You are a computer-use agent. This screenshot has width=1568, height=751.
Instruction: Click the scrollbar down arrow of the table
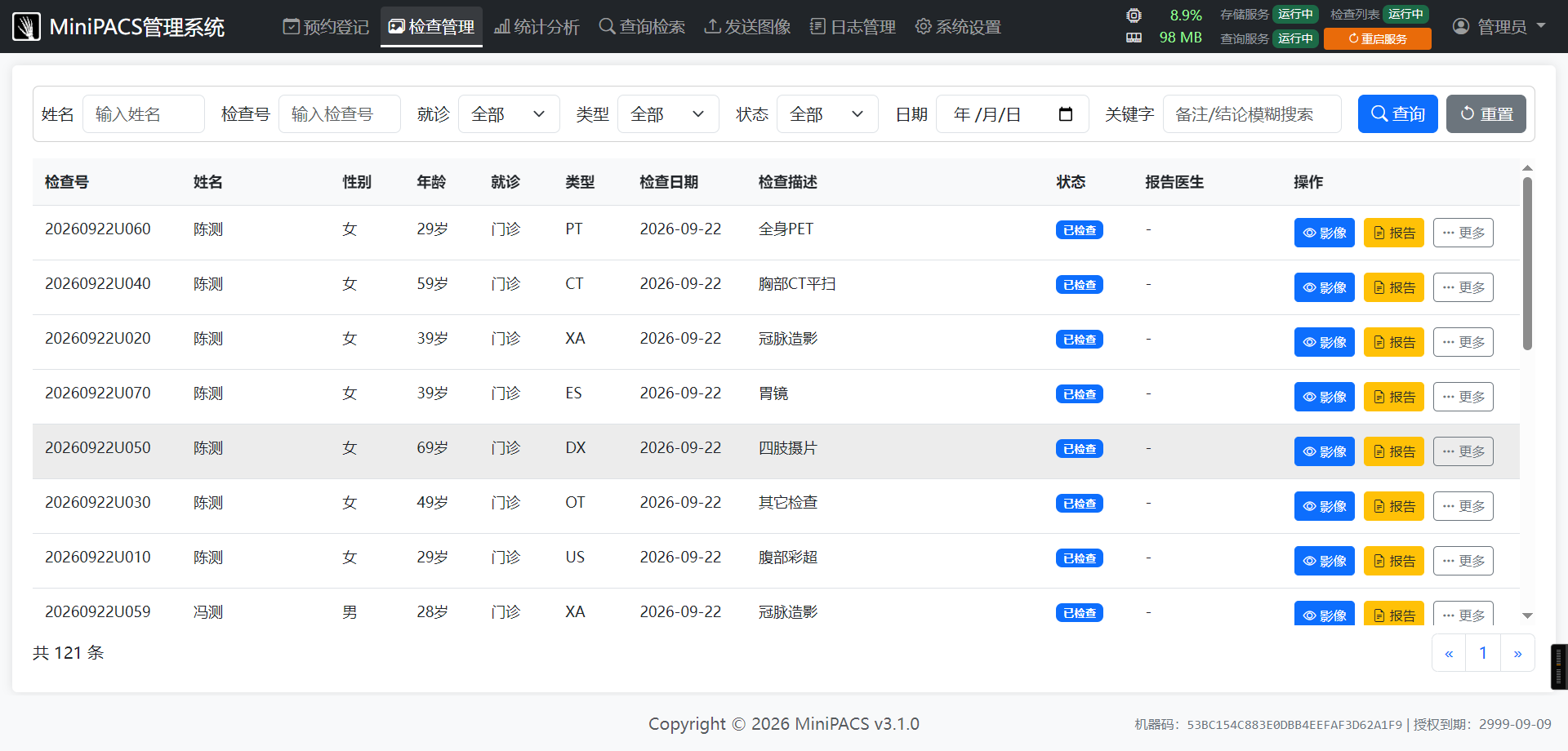point(1527,616)
